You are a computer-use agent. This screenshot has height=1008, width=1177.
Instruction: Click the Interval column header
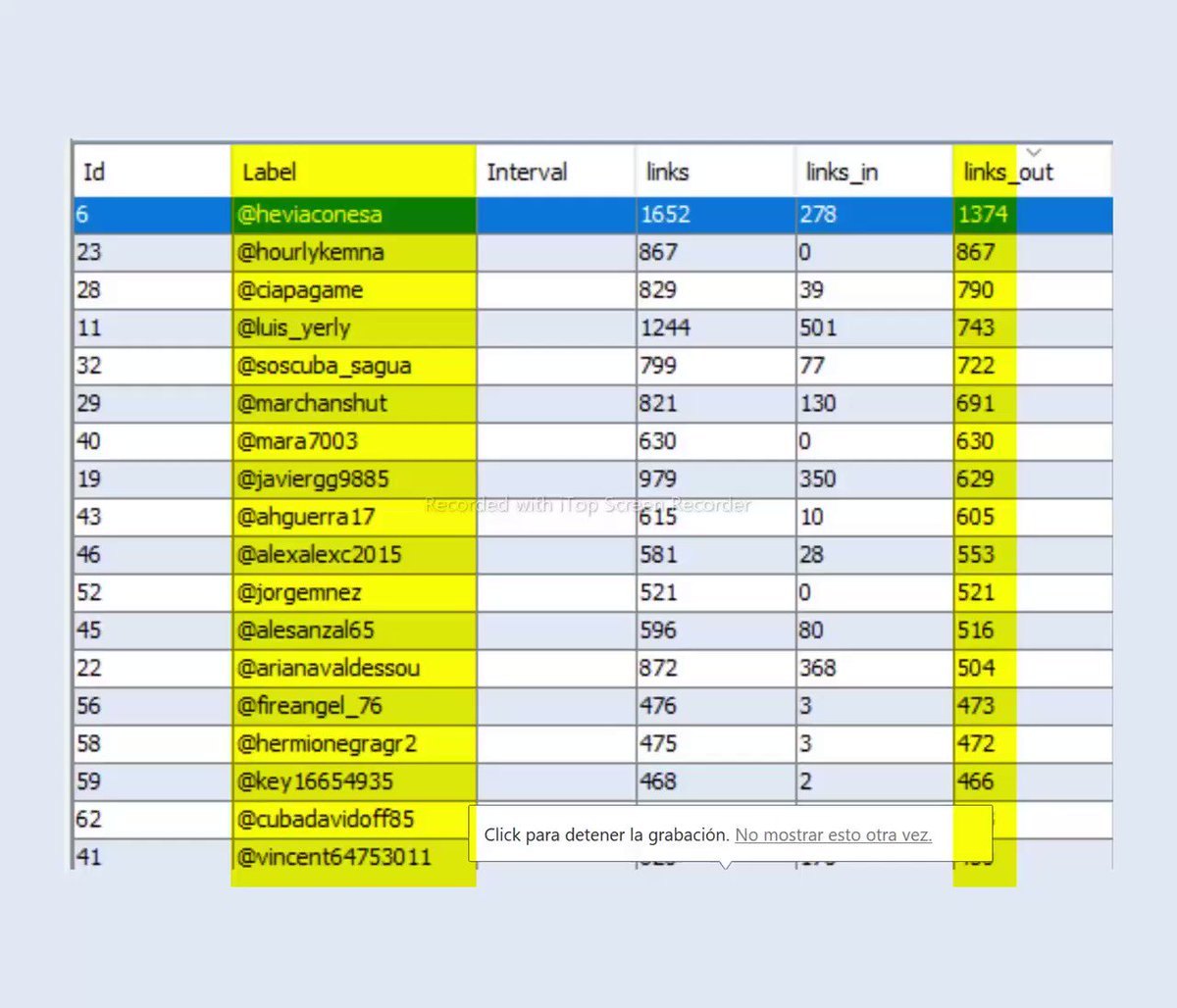556,173
